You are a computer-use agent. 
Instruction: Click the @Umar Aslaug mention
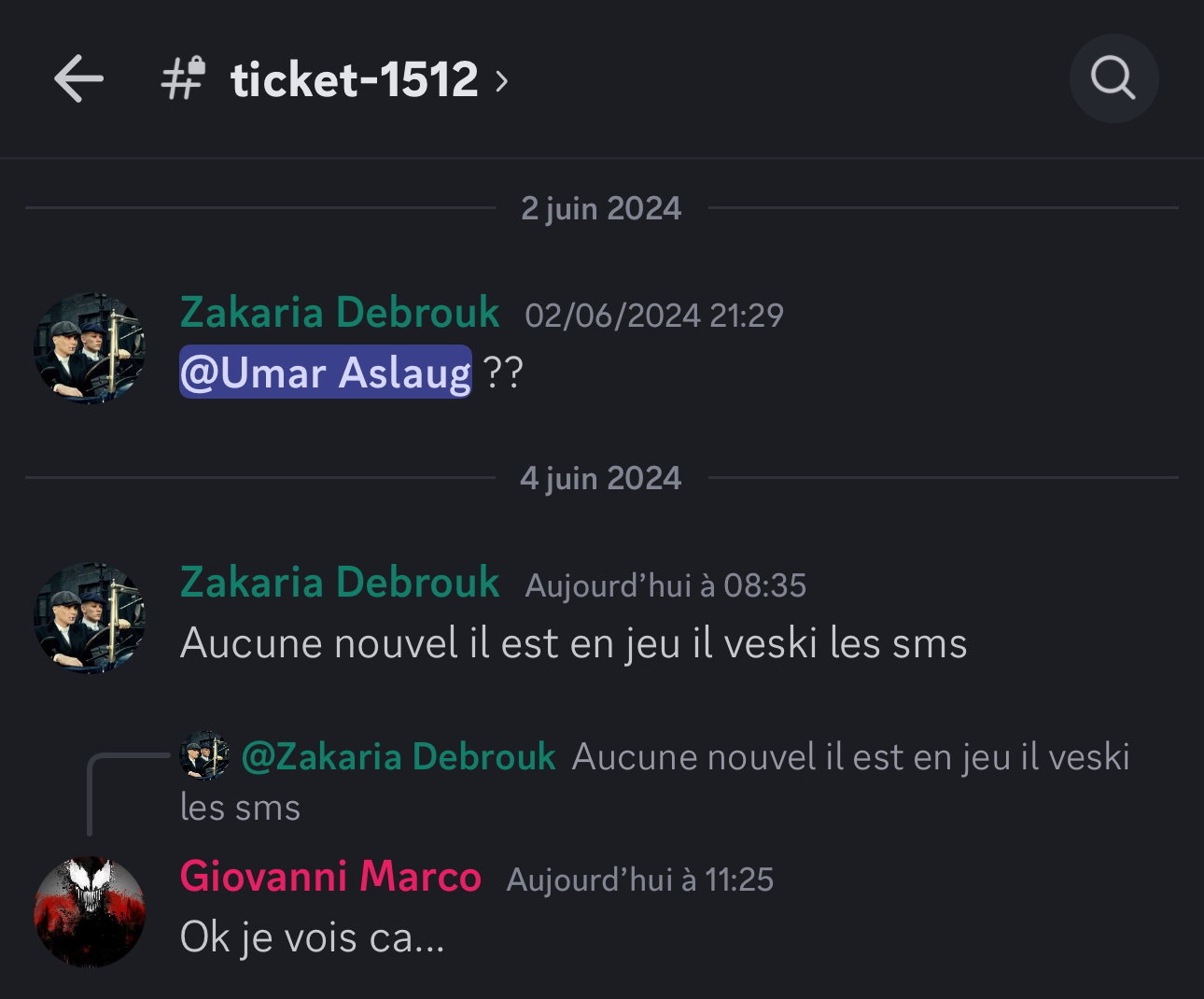click(326, 373)
